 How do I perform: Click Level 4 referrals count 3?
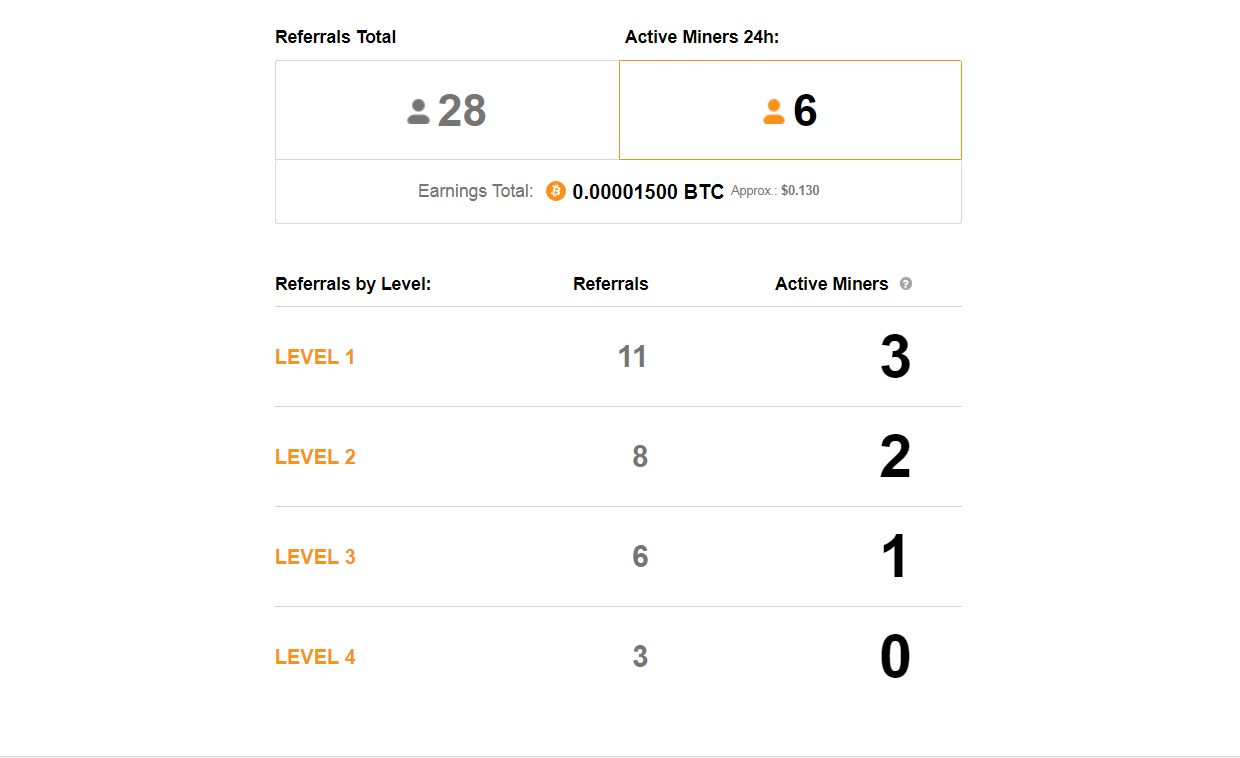pyautogui.click(x=640, y=657)
